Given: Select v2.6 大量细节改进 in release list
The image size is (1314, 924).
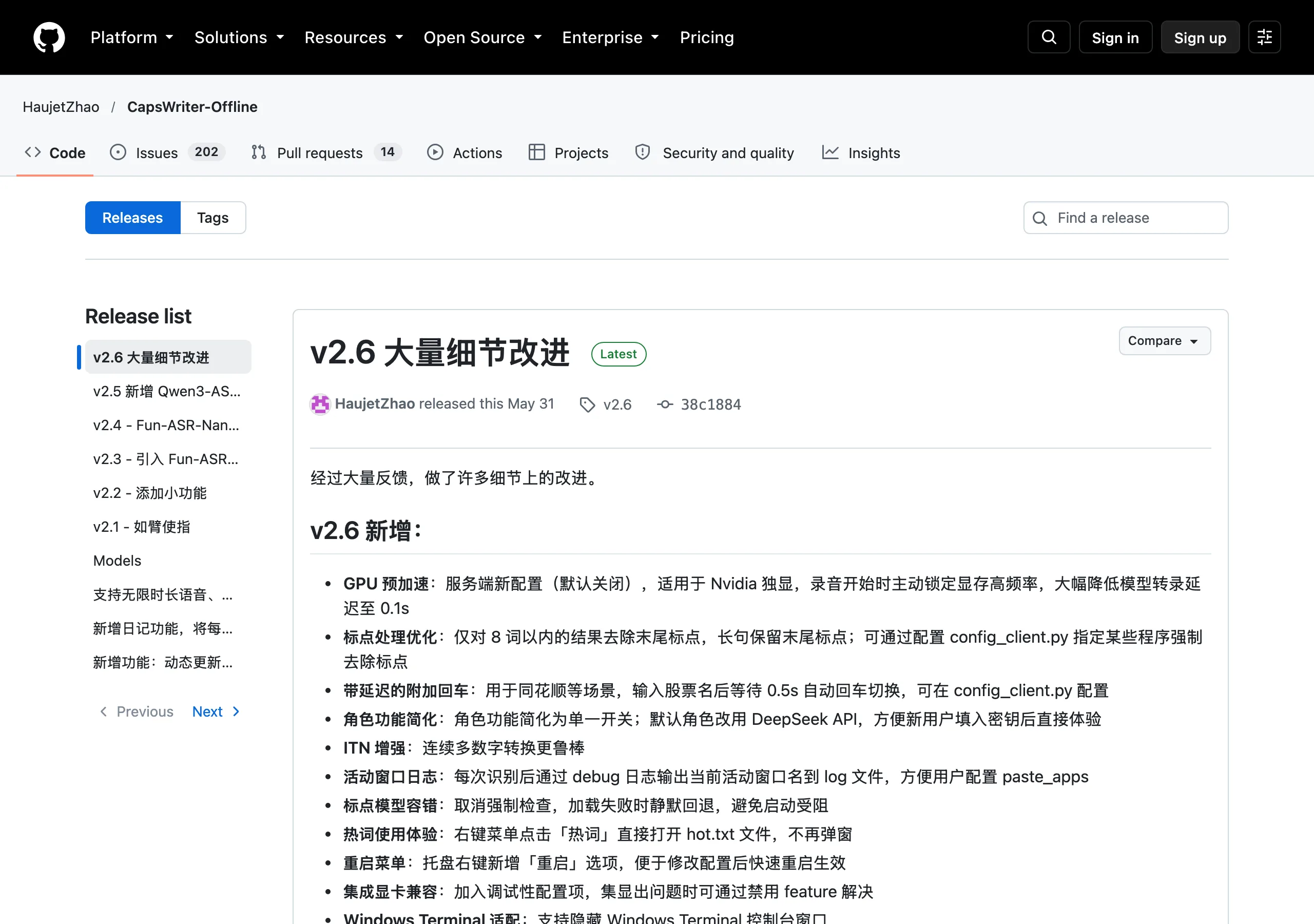Looking at the screenshot, I should (168, 357).
